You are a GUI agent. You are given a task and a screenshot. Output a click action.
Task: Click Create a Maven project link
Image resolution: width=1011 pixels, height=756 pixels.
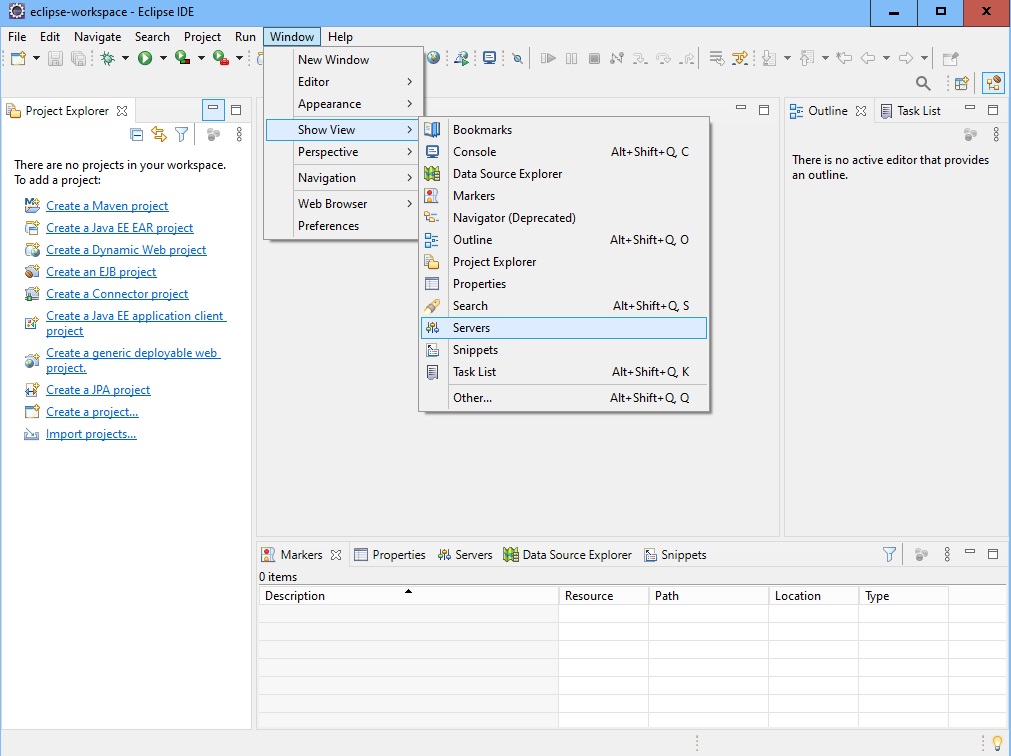(x=107, y=206)
